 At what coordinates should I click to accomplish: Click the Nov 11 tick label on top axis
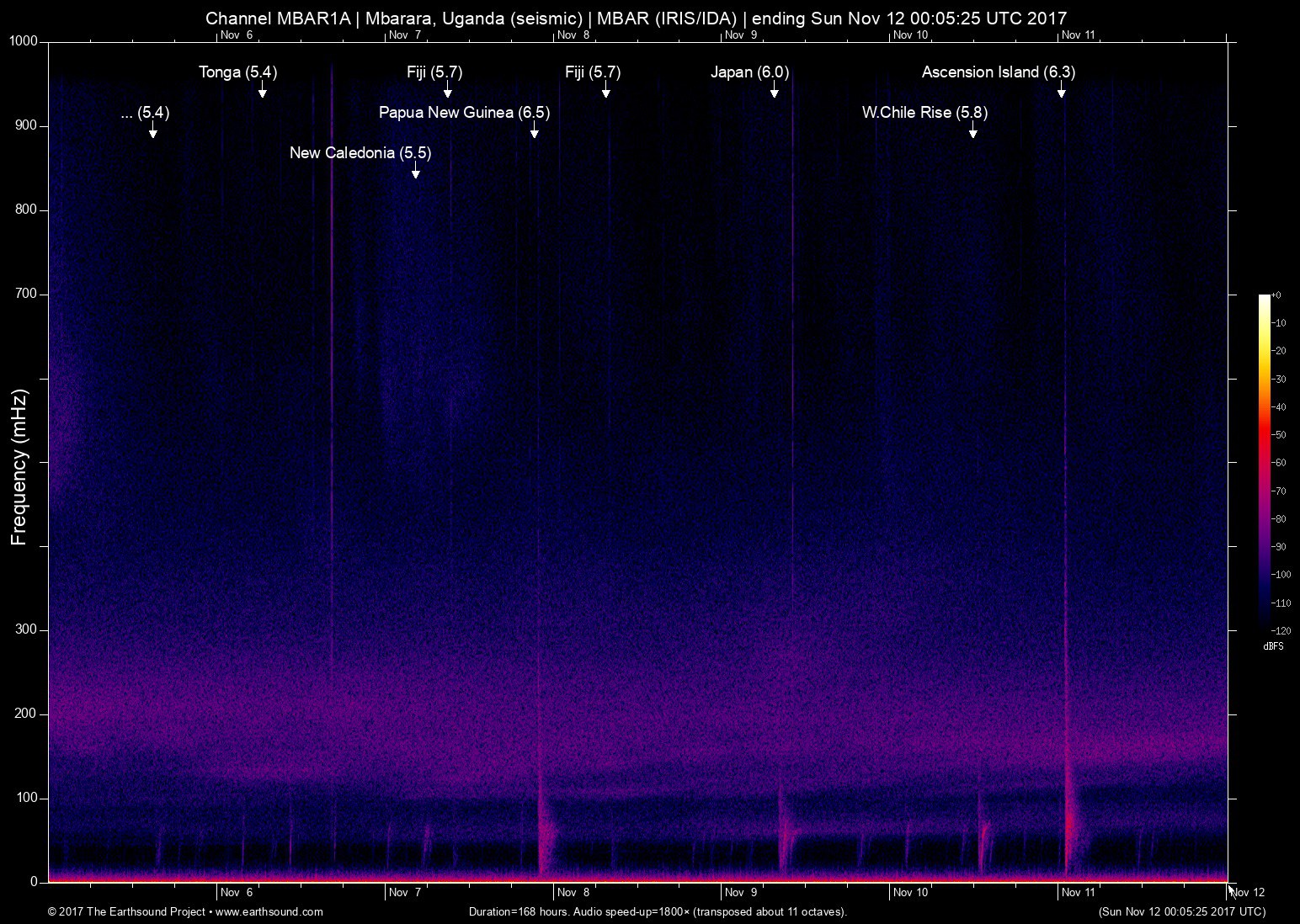(1080, 35)
